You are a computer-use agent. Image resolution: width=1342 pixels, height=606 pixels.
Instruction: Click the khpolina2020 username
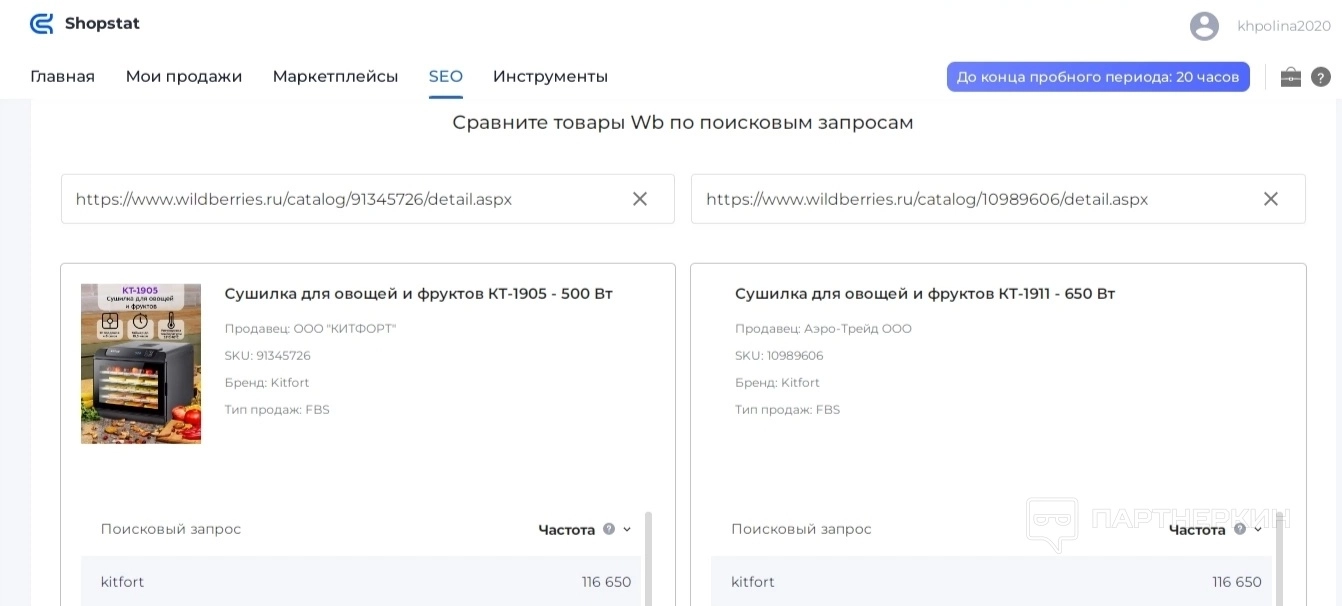coord(1284,26)
